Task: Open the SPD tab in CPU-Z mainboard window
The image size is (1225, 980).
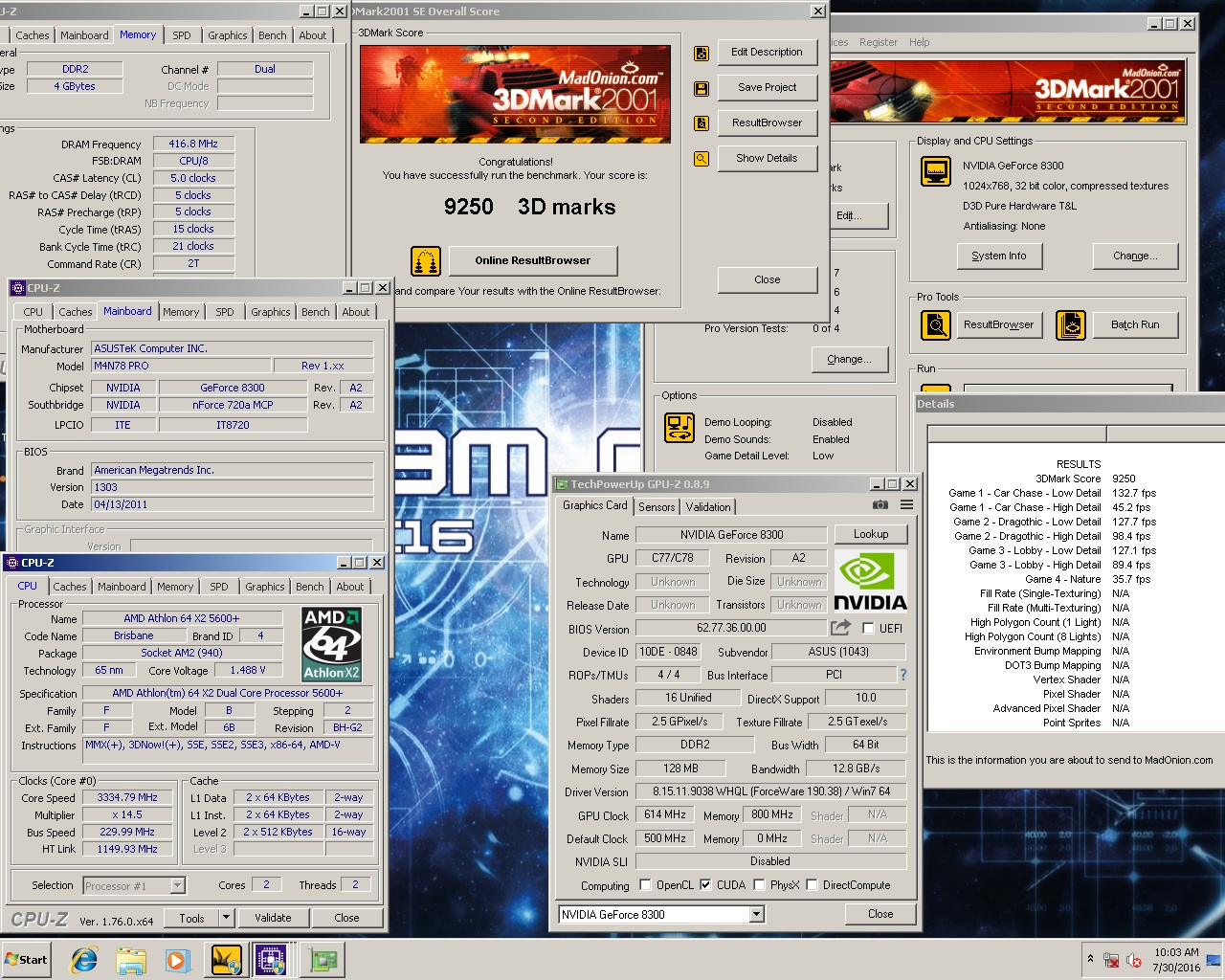Action: [x=225, y=312]
